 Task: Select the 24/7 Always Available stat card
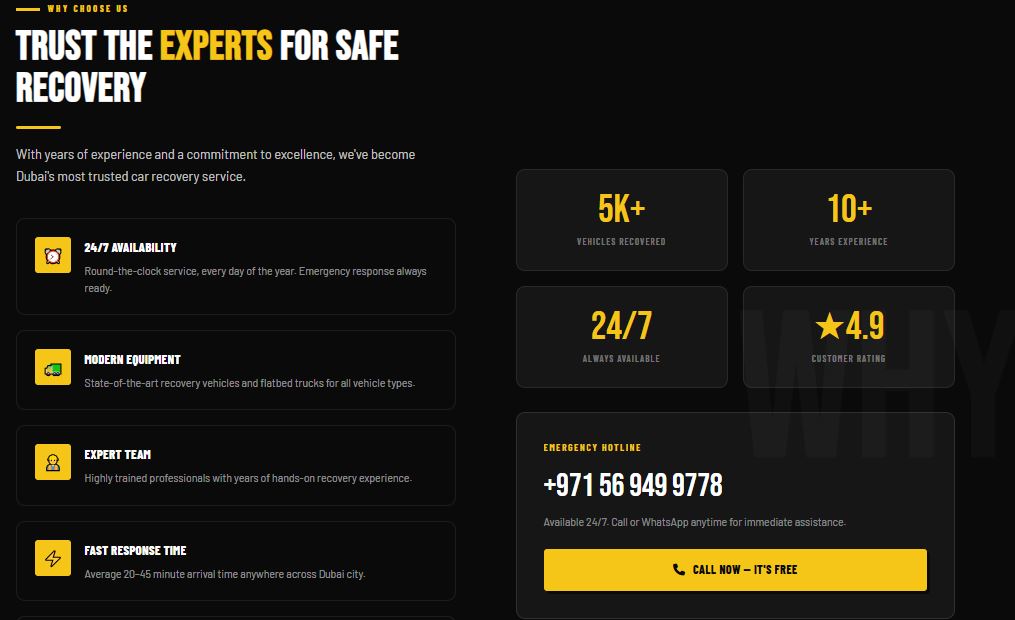tap(622, 337)
